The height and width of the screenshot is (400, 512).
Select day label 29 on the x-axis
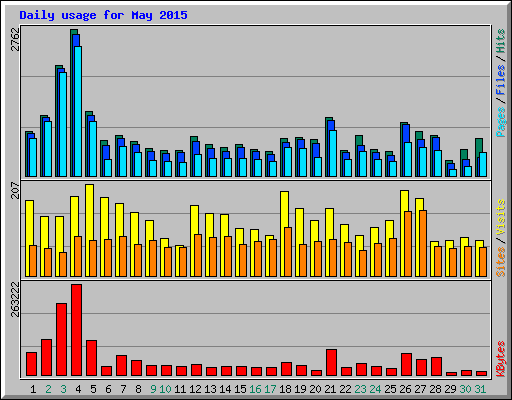[450, 389]
